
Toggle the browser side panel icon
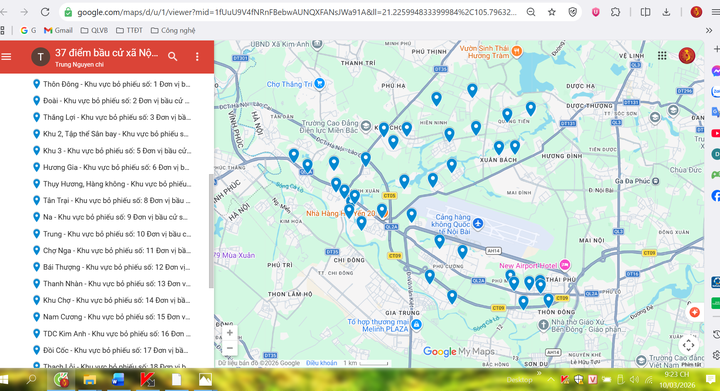[645, 12]
